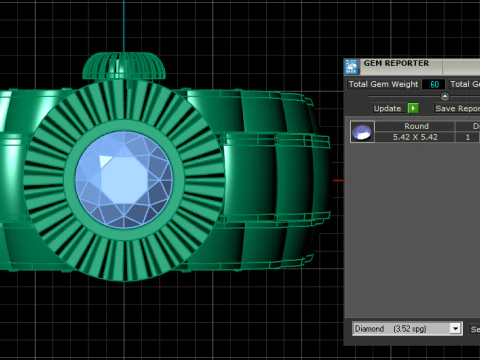The width and height of the screenshot is (480, 360).
Task: Click the Total Gem Weight label
Action: tap(383, 84)
